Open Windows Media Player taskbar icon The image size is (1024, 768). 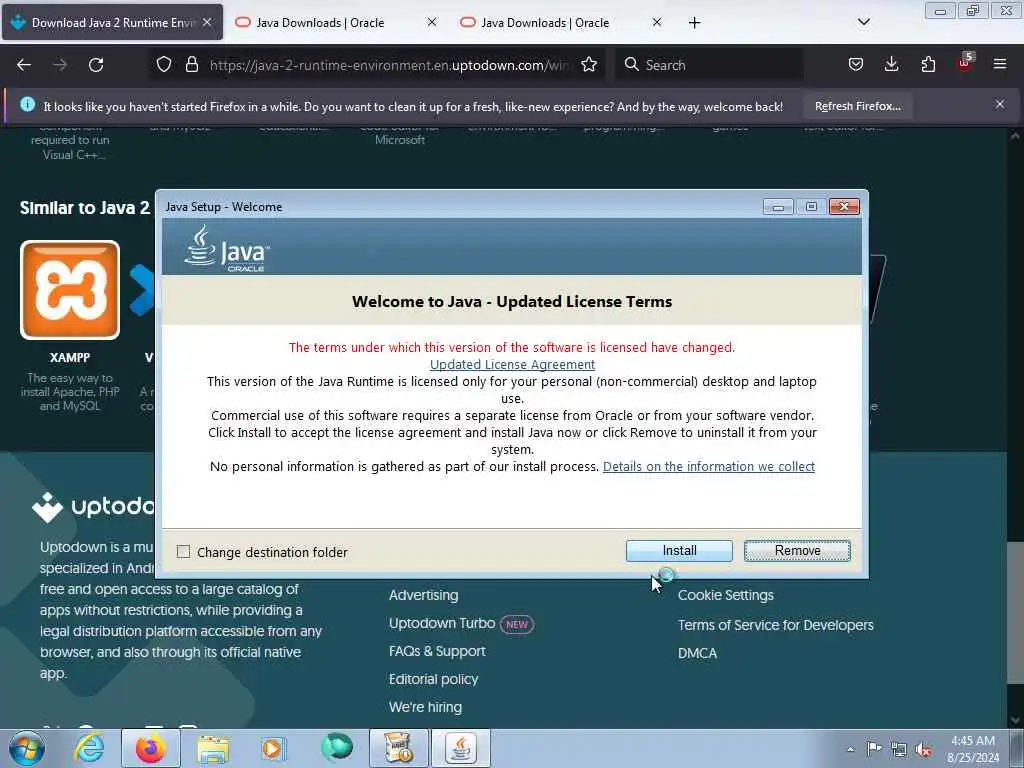click(273, 748)
